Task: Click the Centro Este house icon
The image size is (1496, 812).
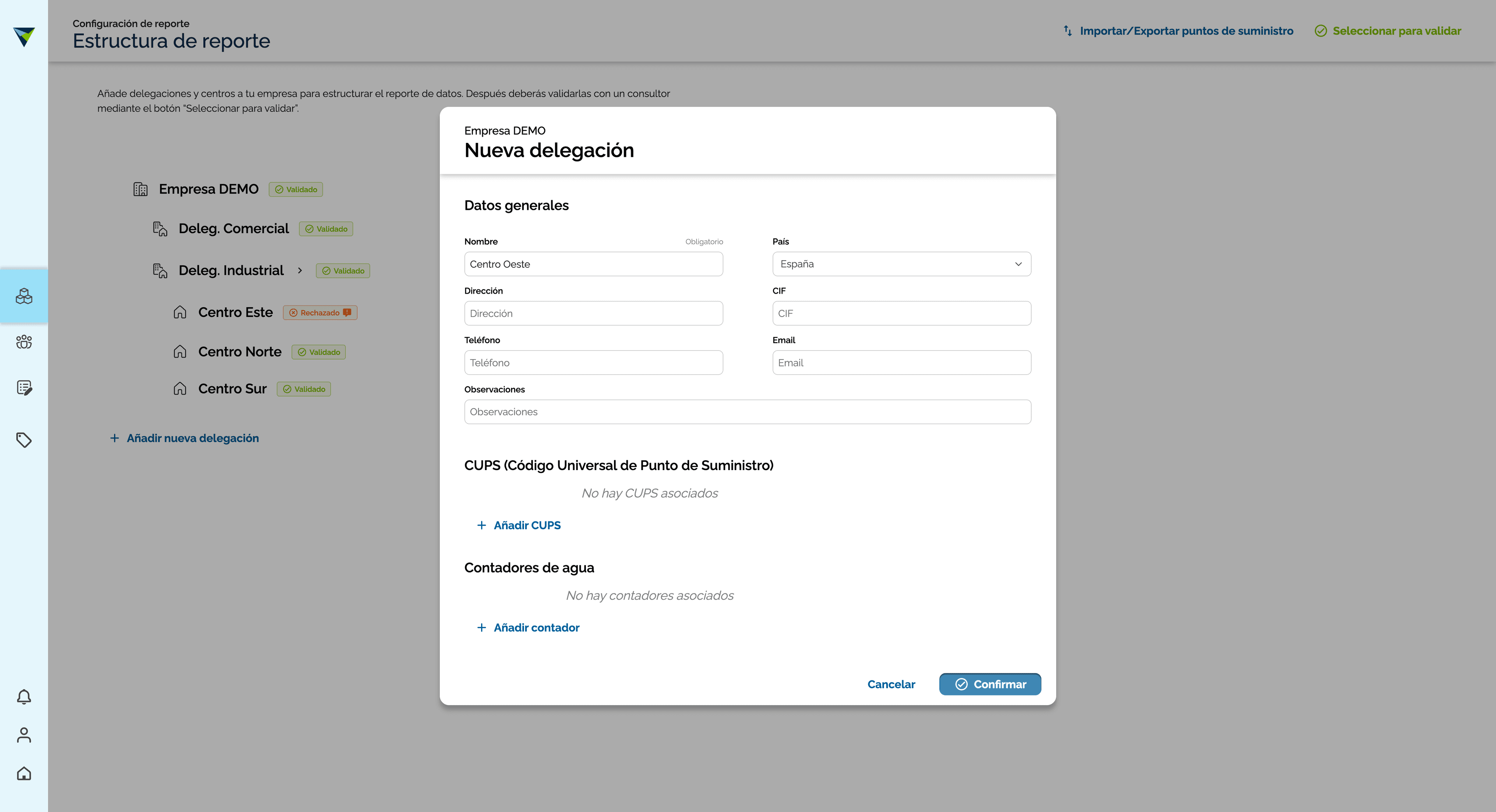Action: pos(180,312)
